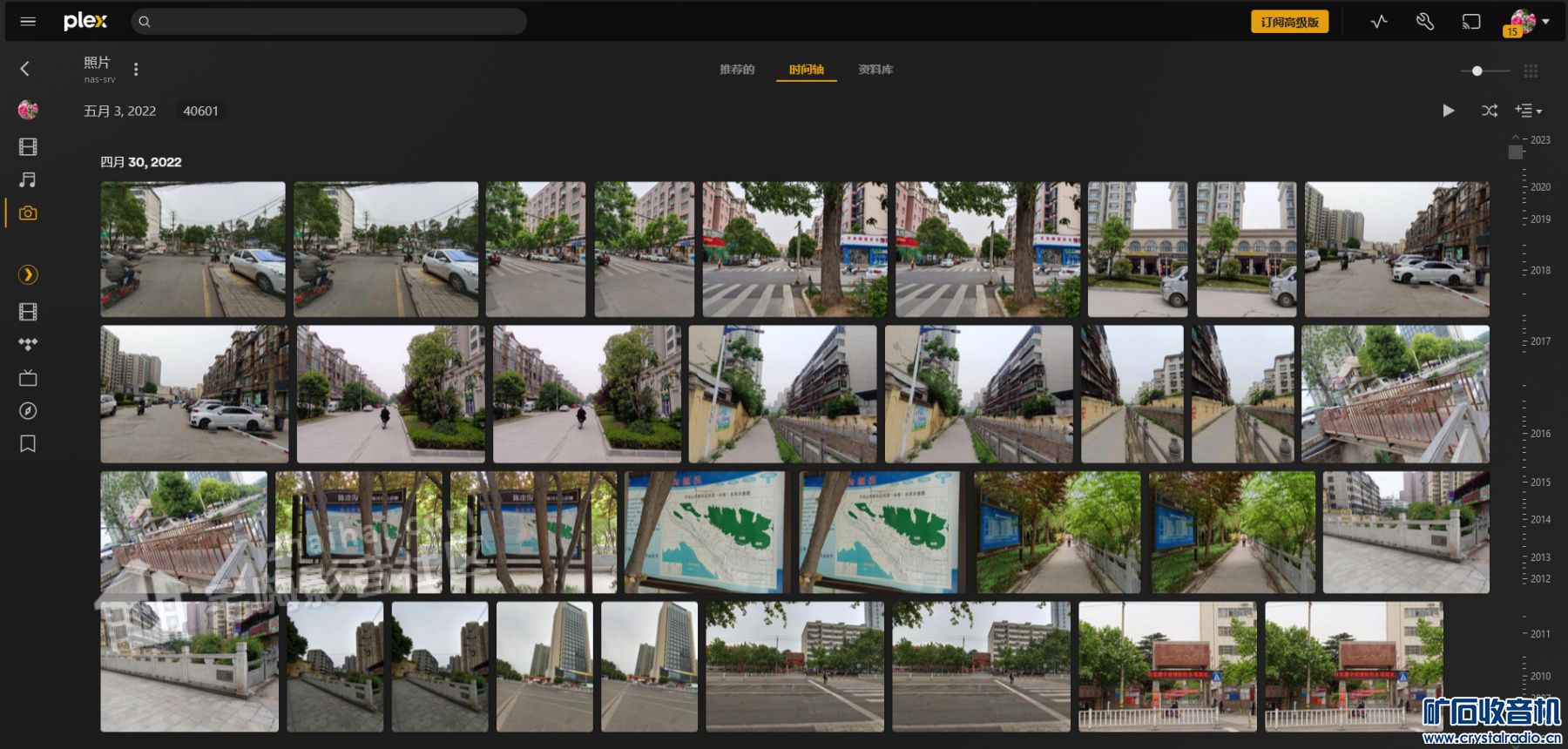
Task: Switch to the 推荐的 tab
Action: (737, 70)
